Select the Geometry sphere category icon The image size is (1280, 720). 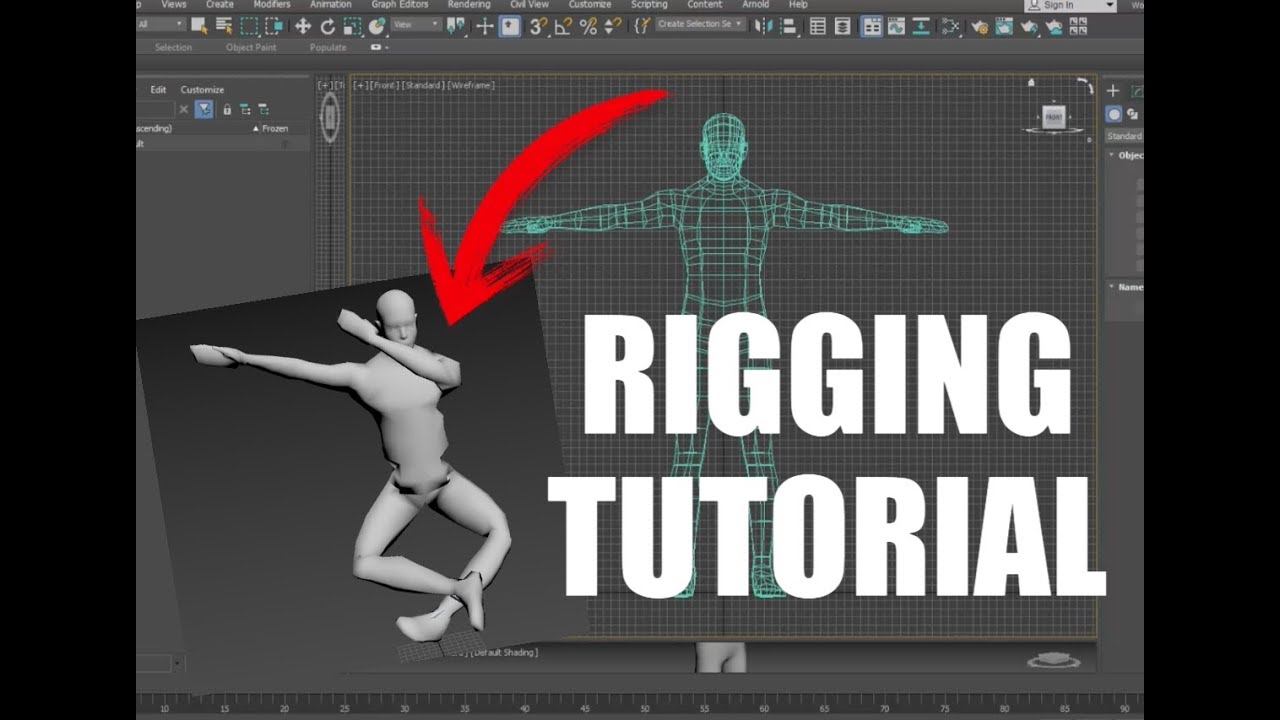click(x=1113, y=114)
